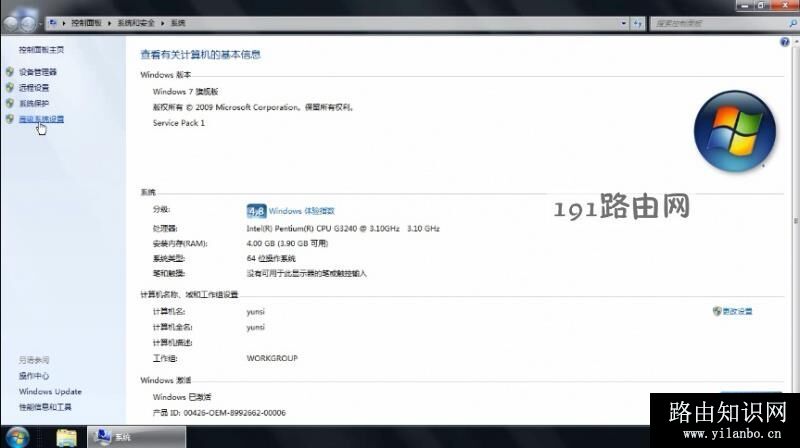
Task: Select Control Panel (控制面板) breadcrumb
Action: [x=86, y=23]
